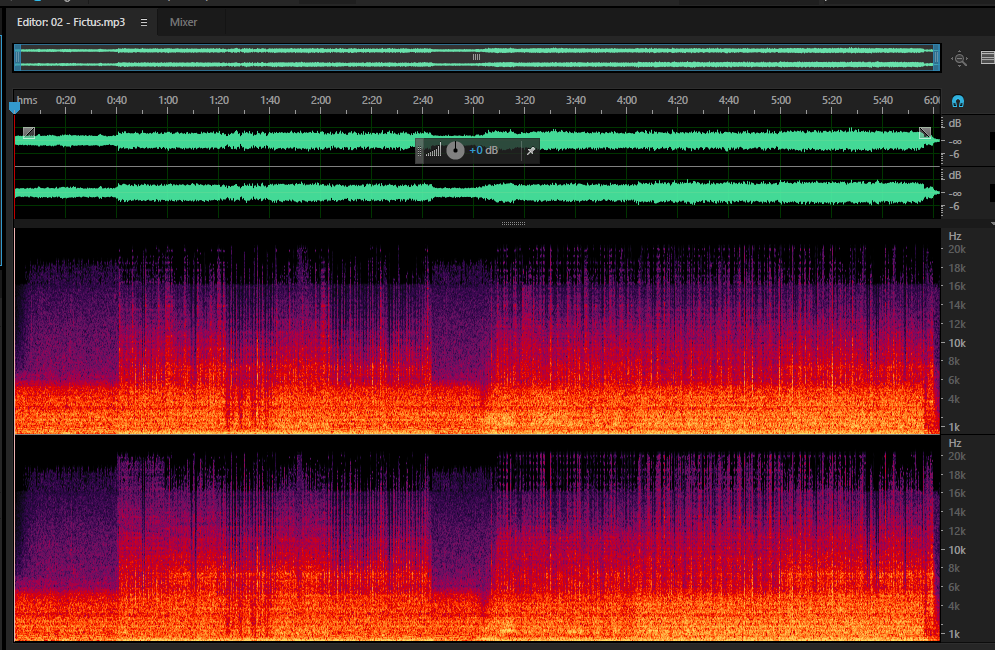Click the 1k label on the lower spectrogram scale

[x=954, y=633]
